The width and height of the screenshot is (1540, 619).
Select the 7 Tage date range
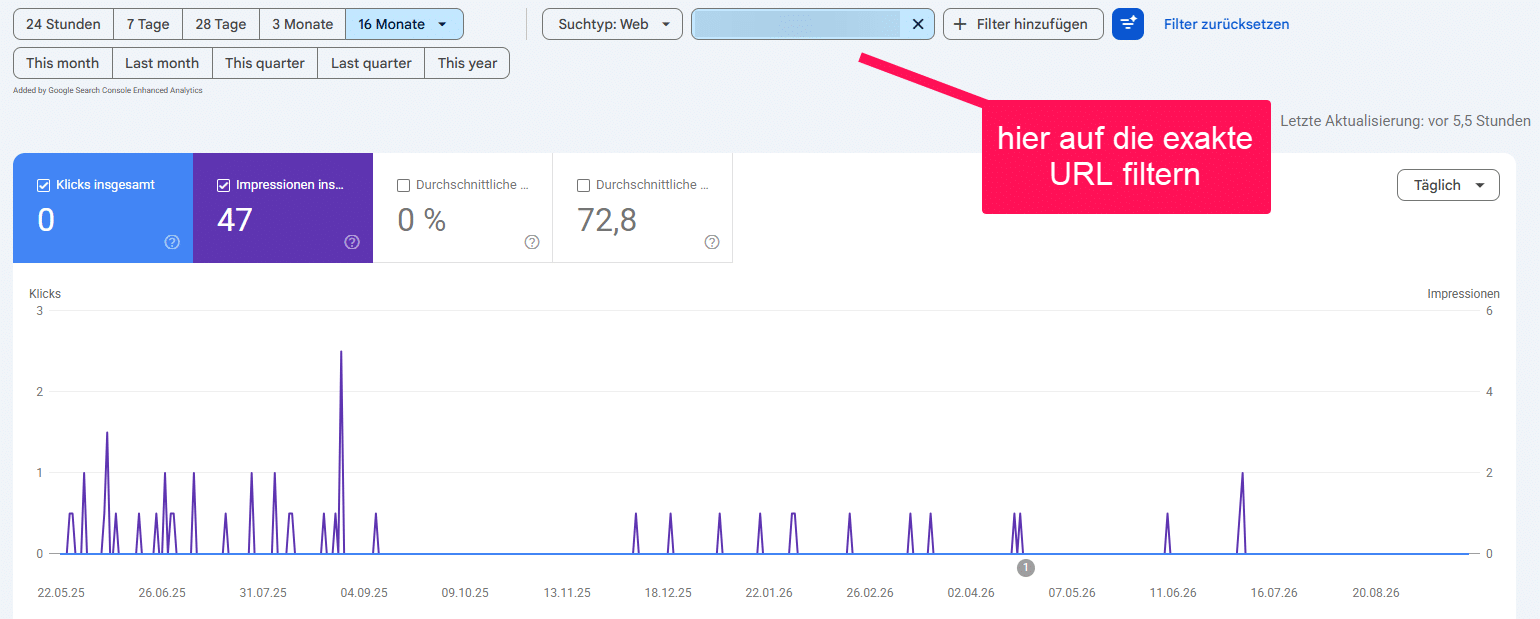[148, 24]
